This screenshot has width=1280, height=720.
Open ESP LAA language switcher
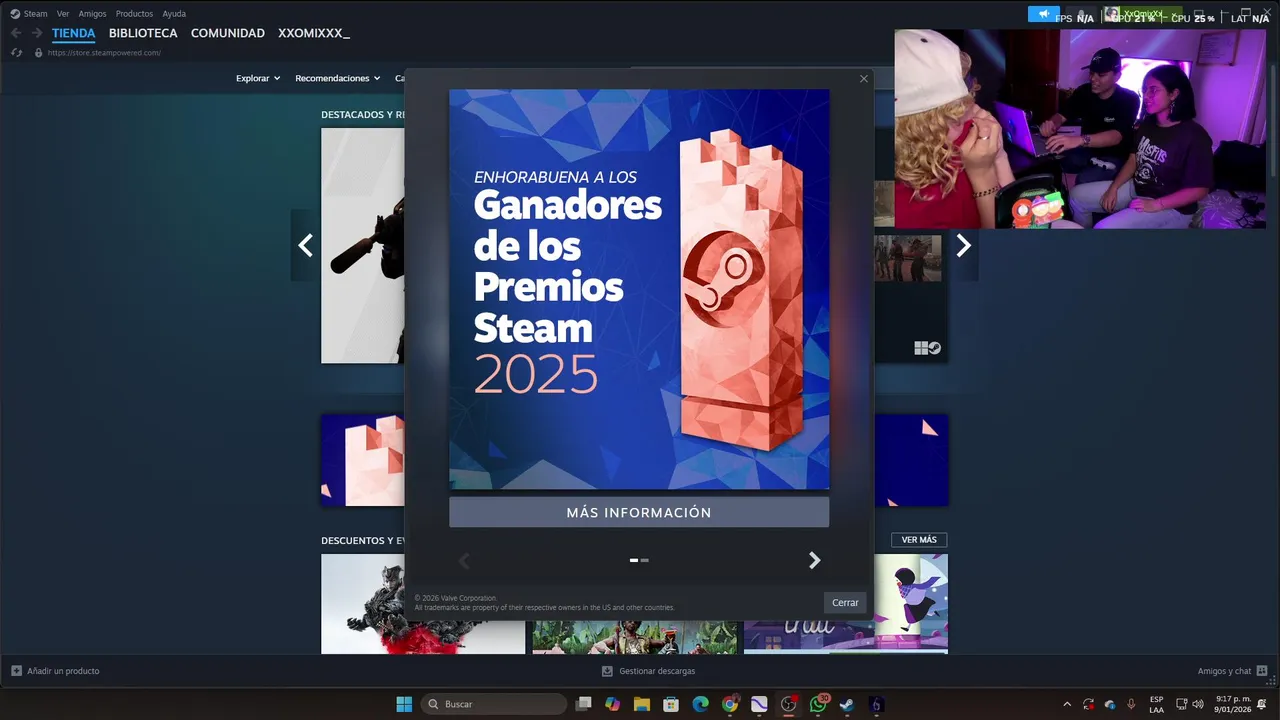[x=1156, y=704]
